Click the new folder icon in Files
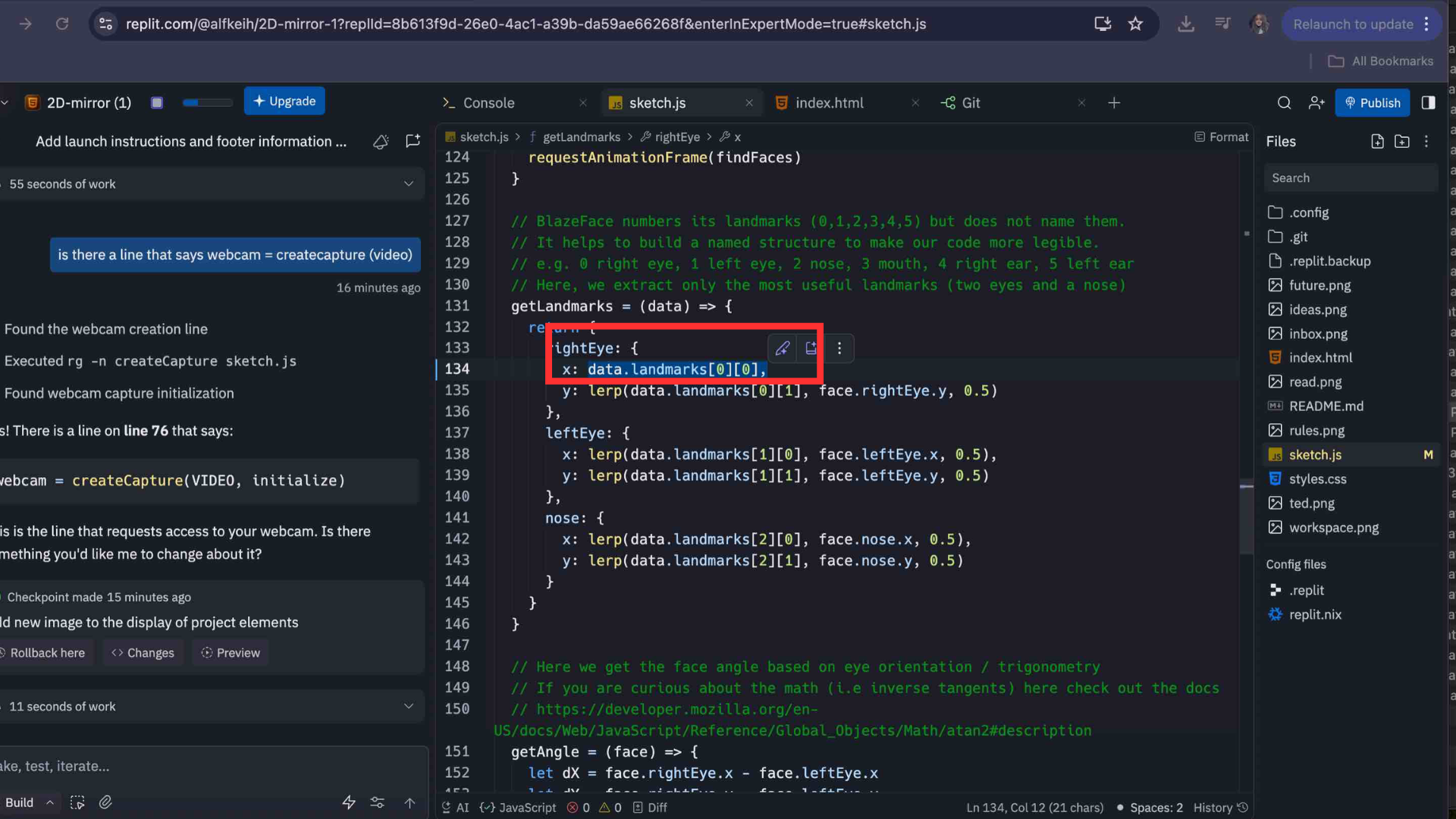Viewport: 1456px width, 819px height. [1402, 142]
